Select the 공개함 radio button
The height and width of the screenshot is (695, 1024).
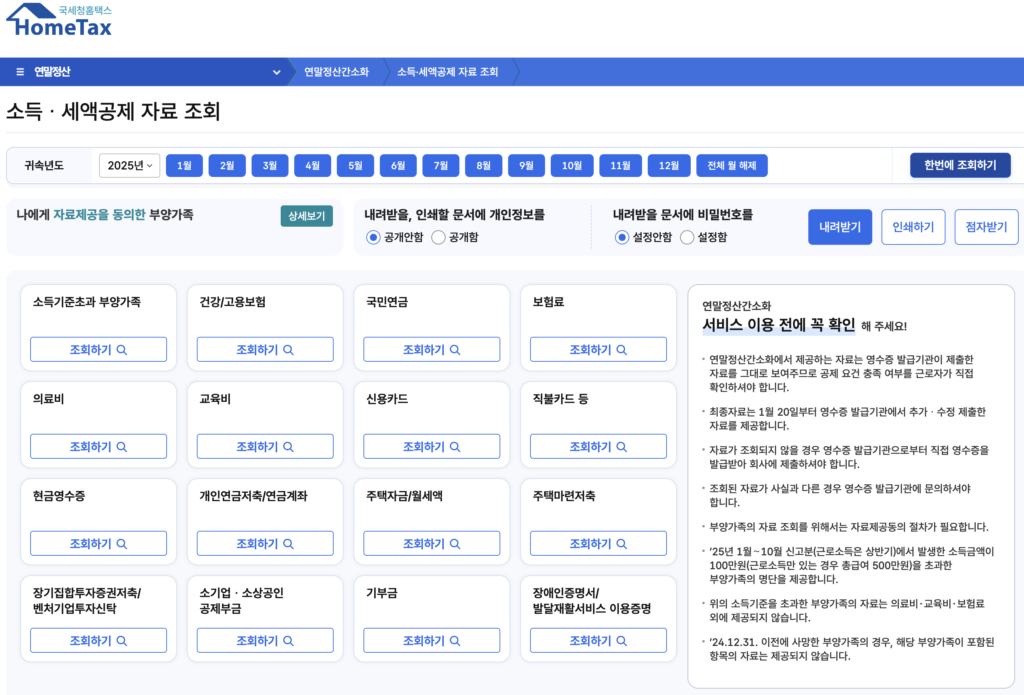point(439,237)
